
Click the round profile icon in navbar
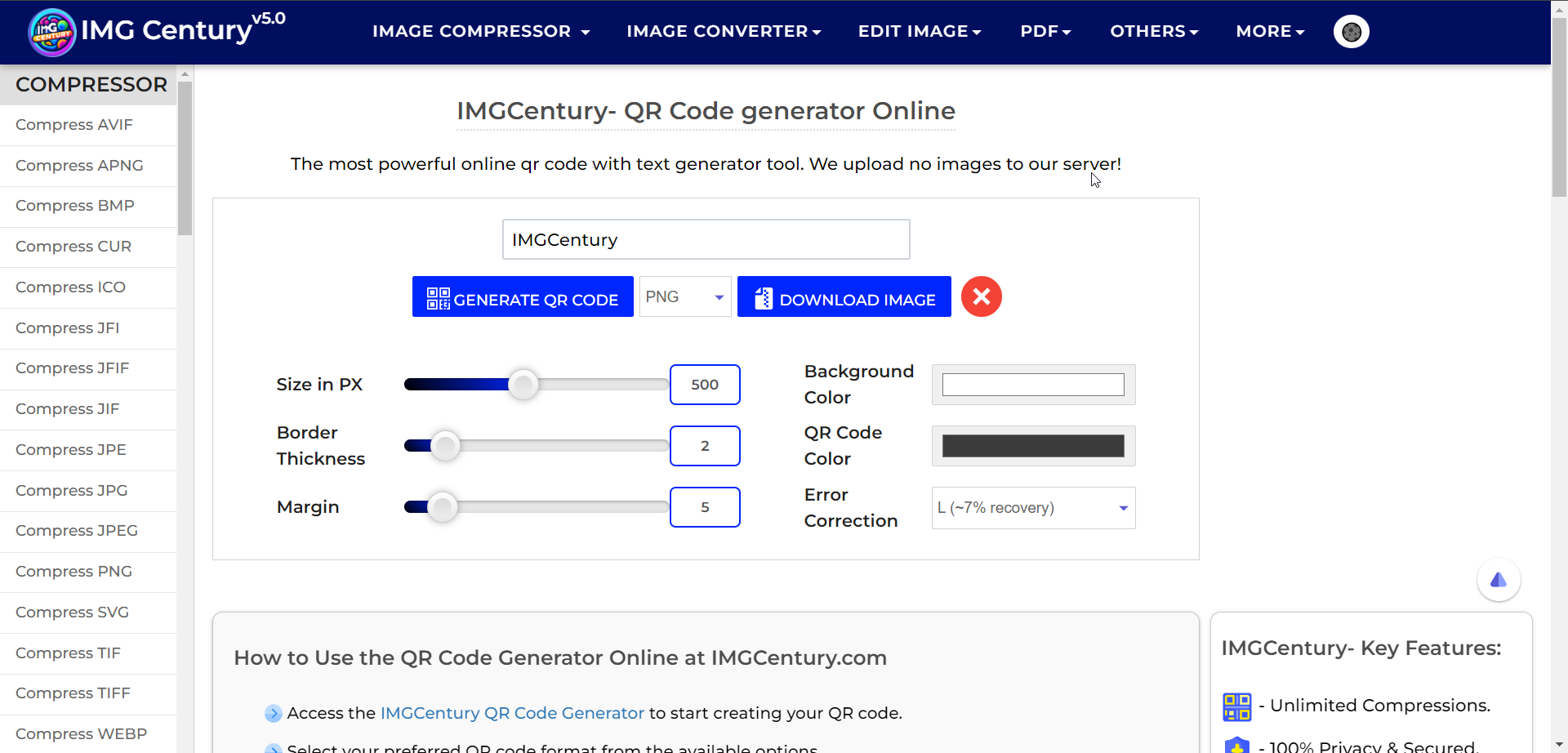[1351, 32]
